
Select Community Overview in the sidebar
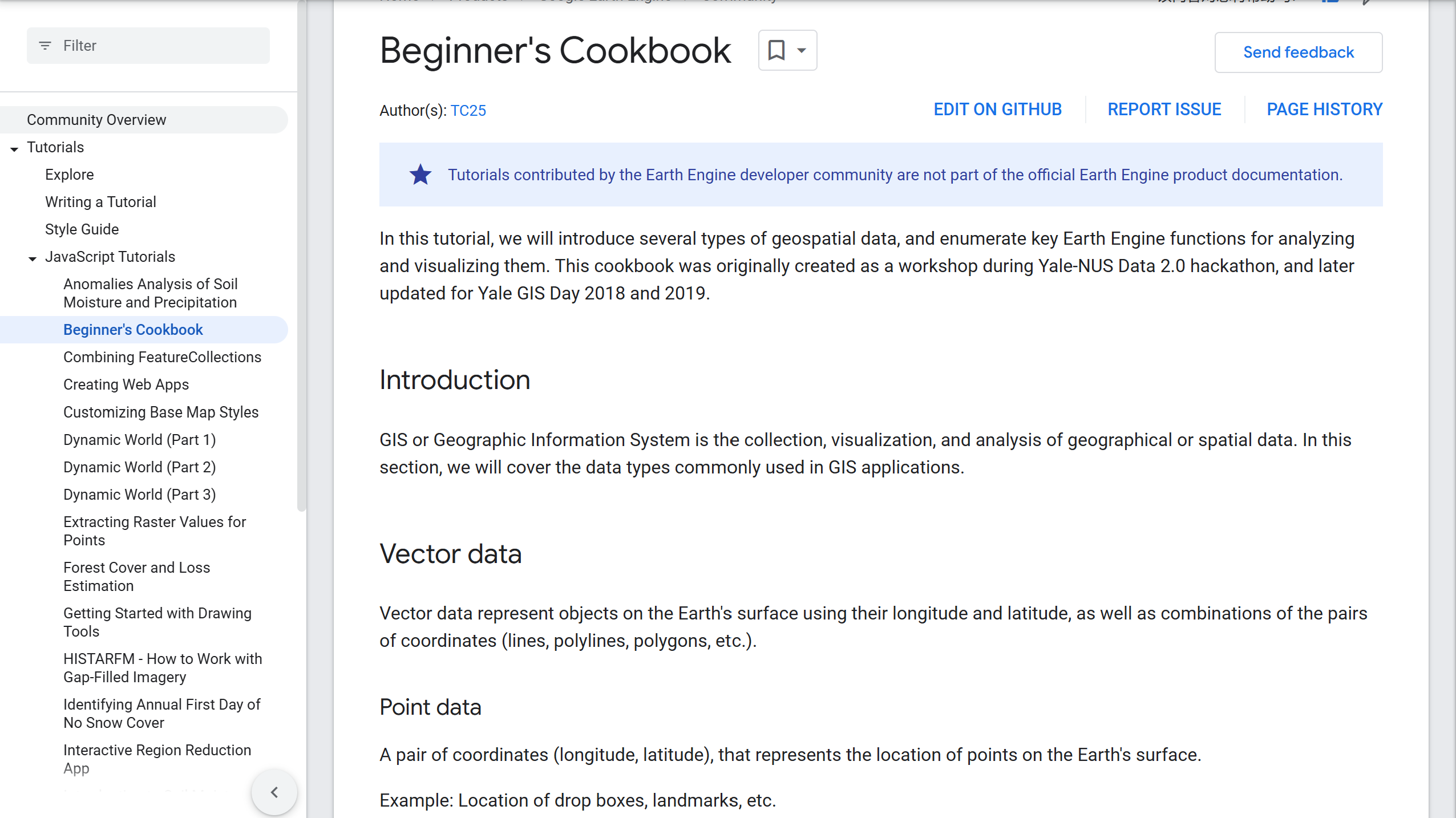(x=96, y=120)
